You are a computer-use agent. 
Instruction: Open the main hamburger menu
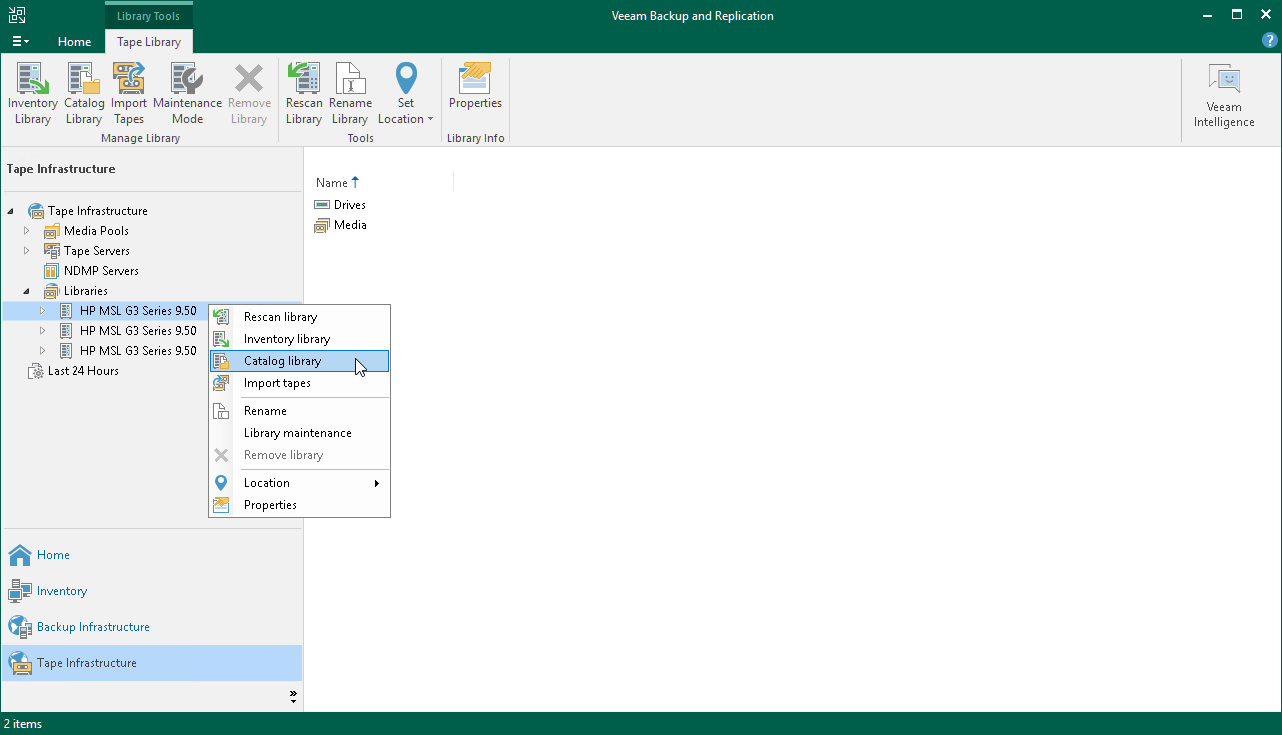tap(20, 41)
